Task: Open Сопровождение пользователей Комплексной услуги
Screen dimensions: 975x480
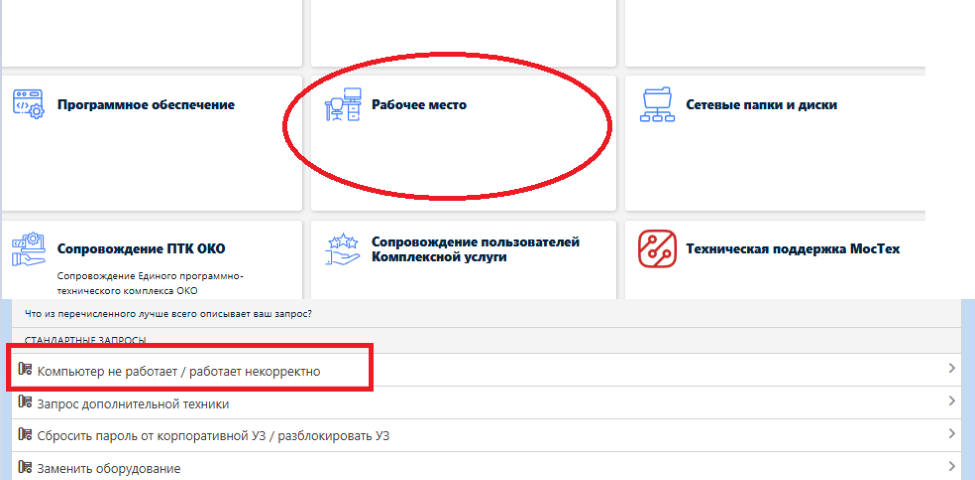Action: [475, 249]
